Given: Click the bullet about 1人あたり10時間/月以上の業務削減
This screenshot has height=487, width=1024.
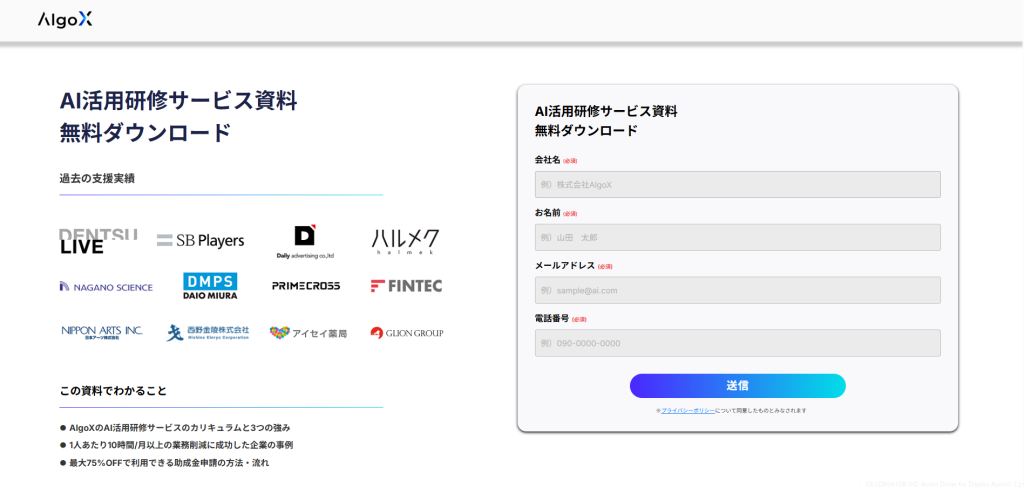Looking at the screenshot, I should coord(176,445).
